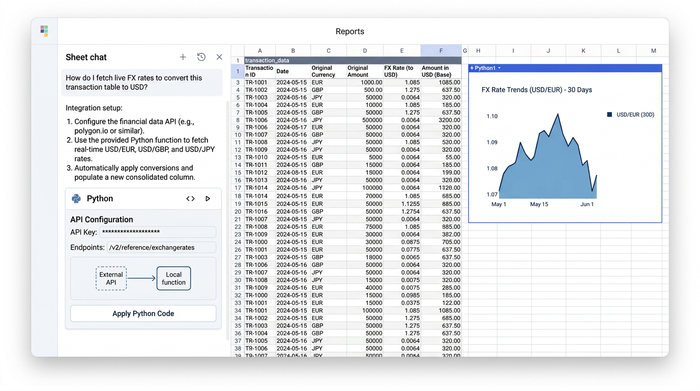Click the API Key input field
The width and height of the screenshot is (700, 391).
point(158,232)
